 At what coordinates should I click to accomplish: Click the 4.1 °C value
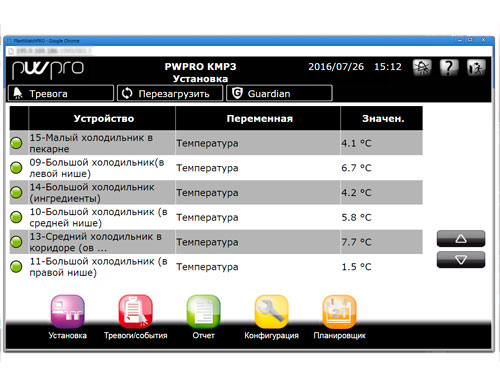coord(356,143)
